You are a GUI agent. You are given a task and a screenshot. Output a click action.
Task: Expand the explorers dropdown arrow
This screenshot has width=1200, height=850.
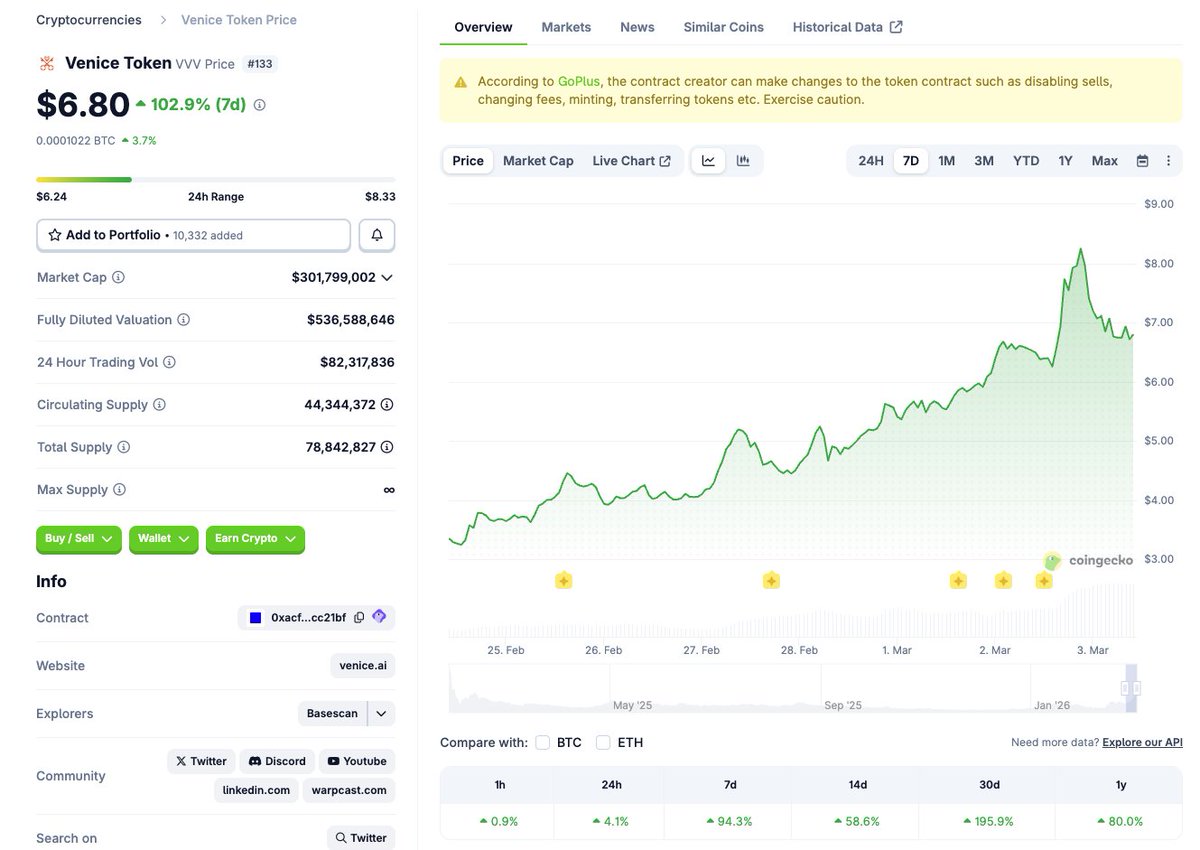381,713
